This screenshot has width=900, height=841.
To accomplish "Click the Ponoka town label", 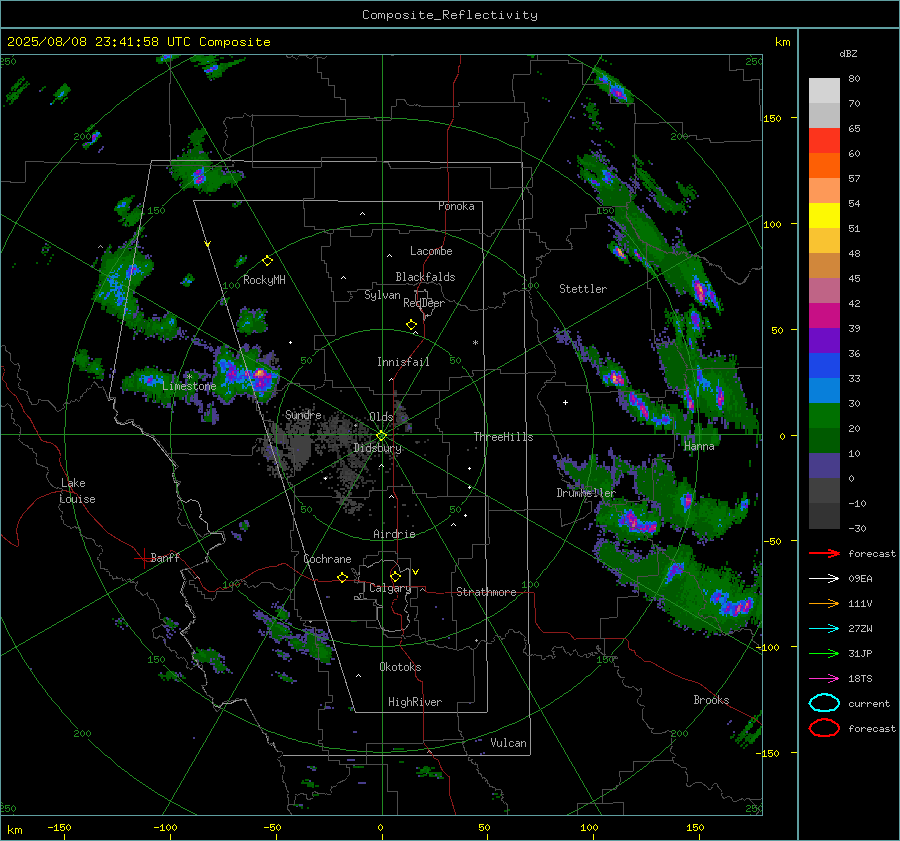I will 456,206.
